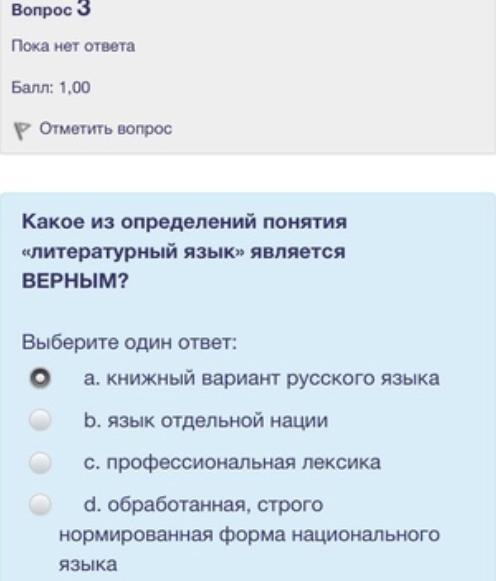Select radio button for answer b
The width and height of the screenshot is (496, 581).
(40, 420)
